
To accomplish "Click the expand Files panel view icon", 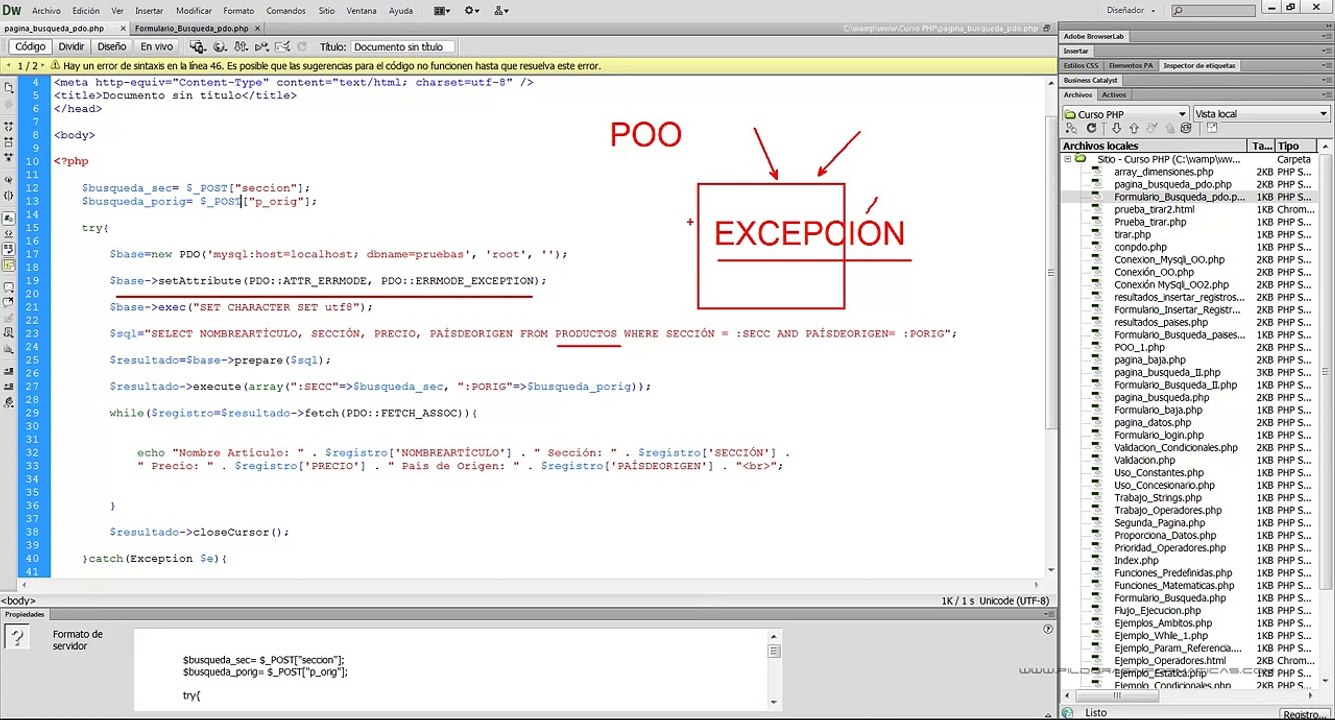I will [x=1211, y=128].
